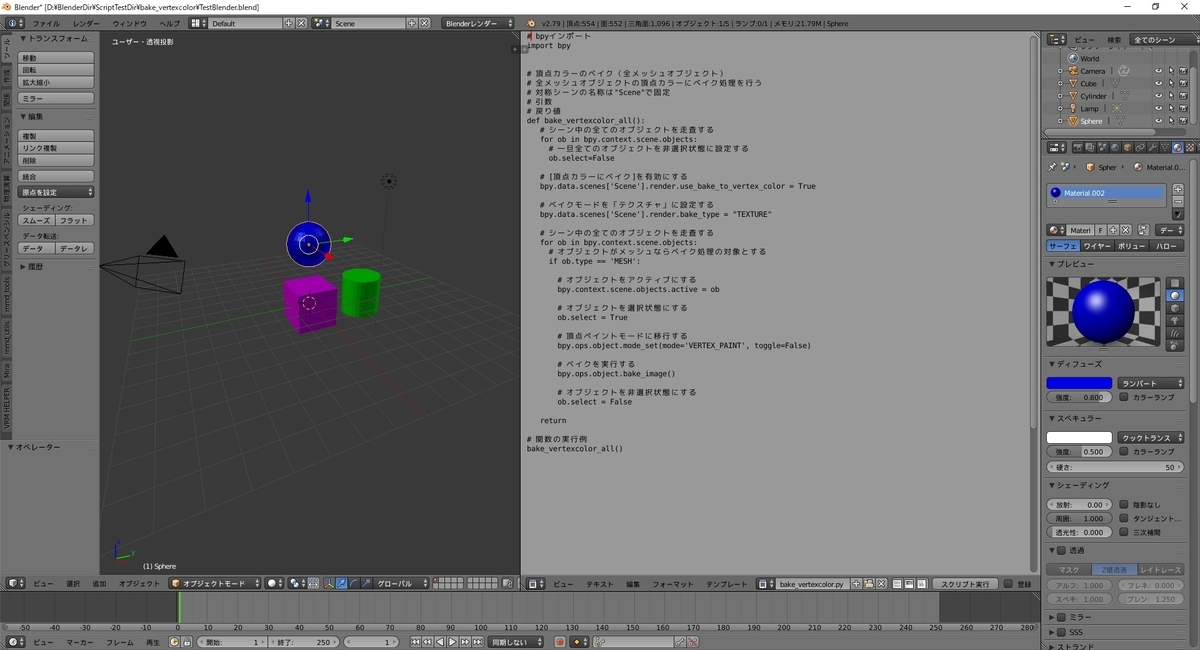This screenshot has height=650, width=1200.
Task: Jump to the first frame icon
Action: point(416,642)
